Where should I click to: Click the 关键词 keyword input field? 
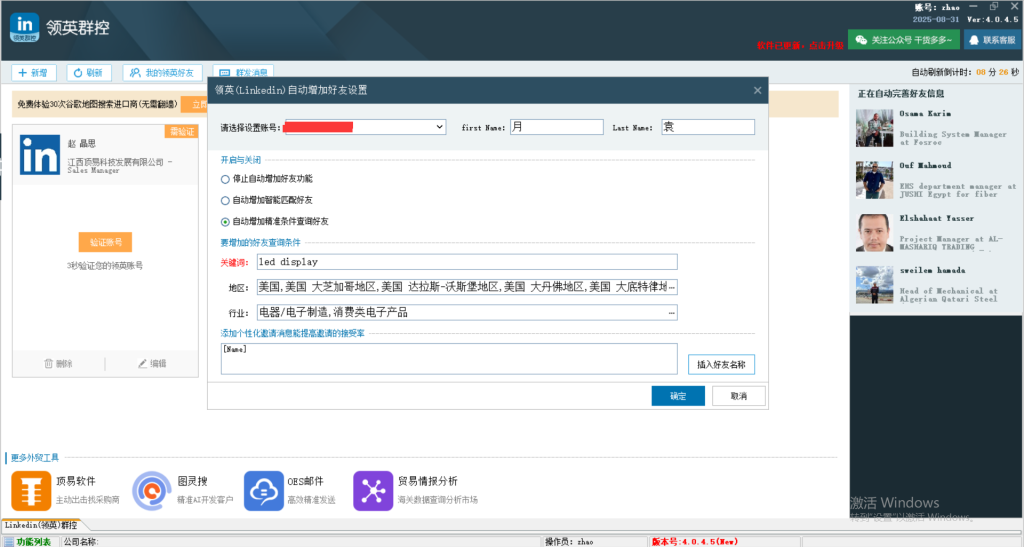click(466, 262)
